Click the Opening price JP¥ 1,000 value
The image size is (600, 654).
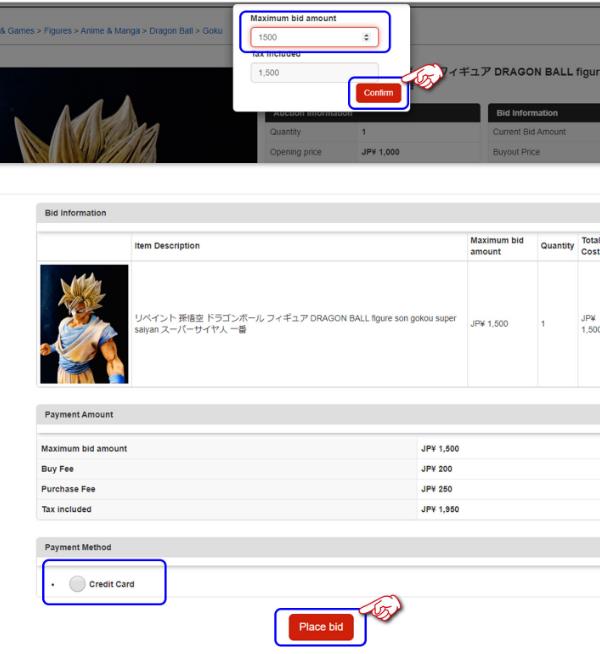[380, 152]
